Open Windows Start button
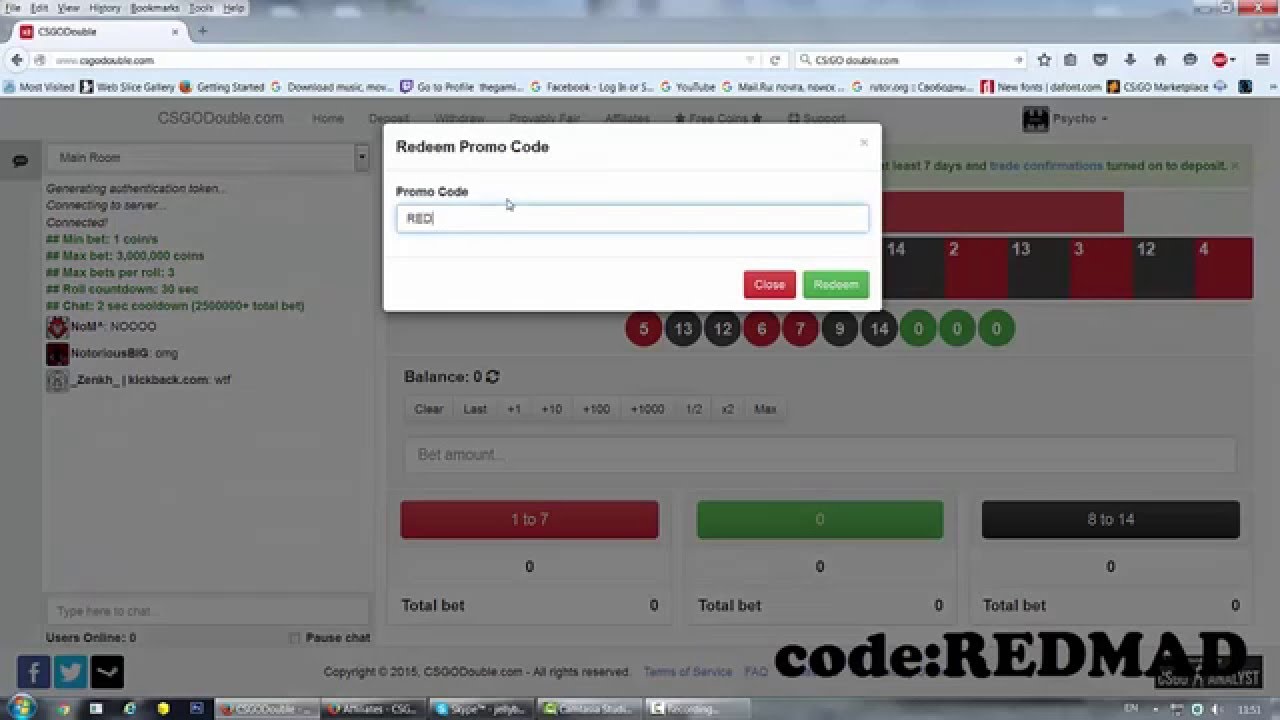Viewport: 1280px width, 720px height. (x=21, y=707)
